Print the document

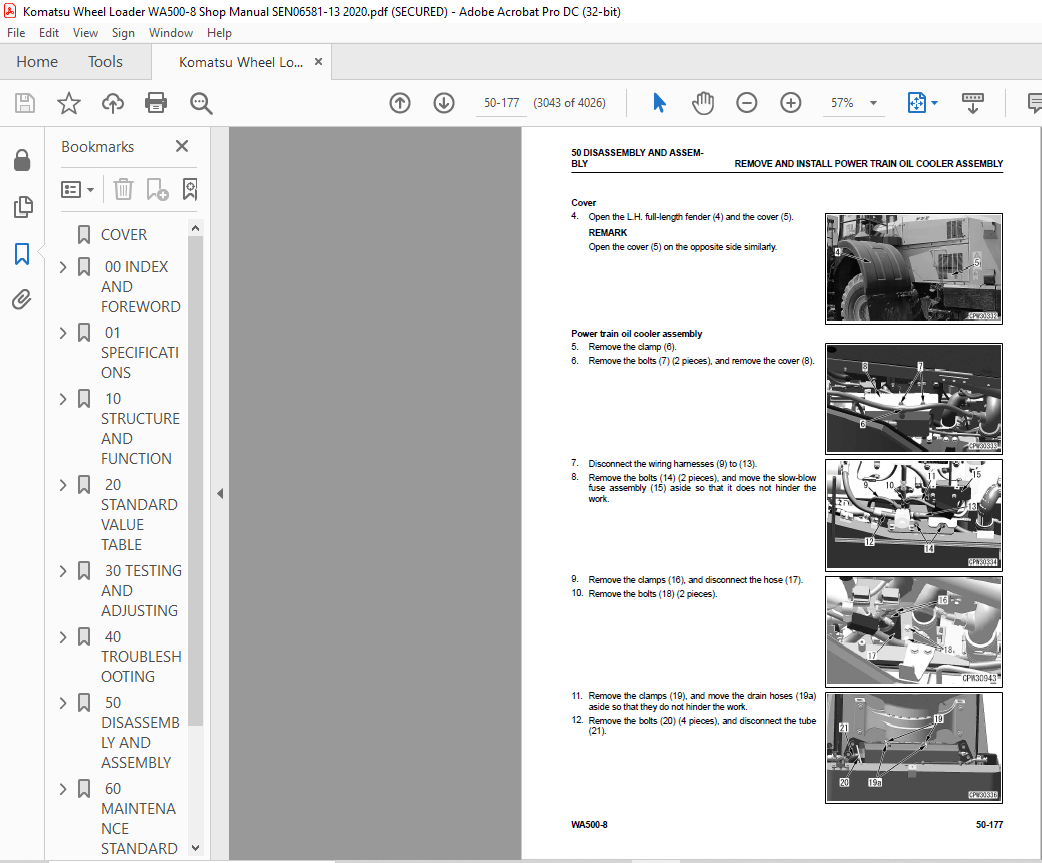(156, 103)
